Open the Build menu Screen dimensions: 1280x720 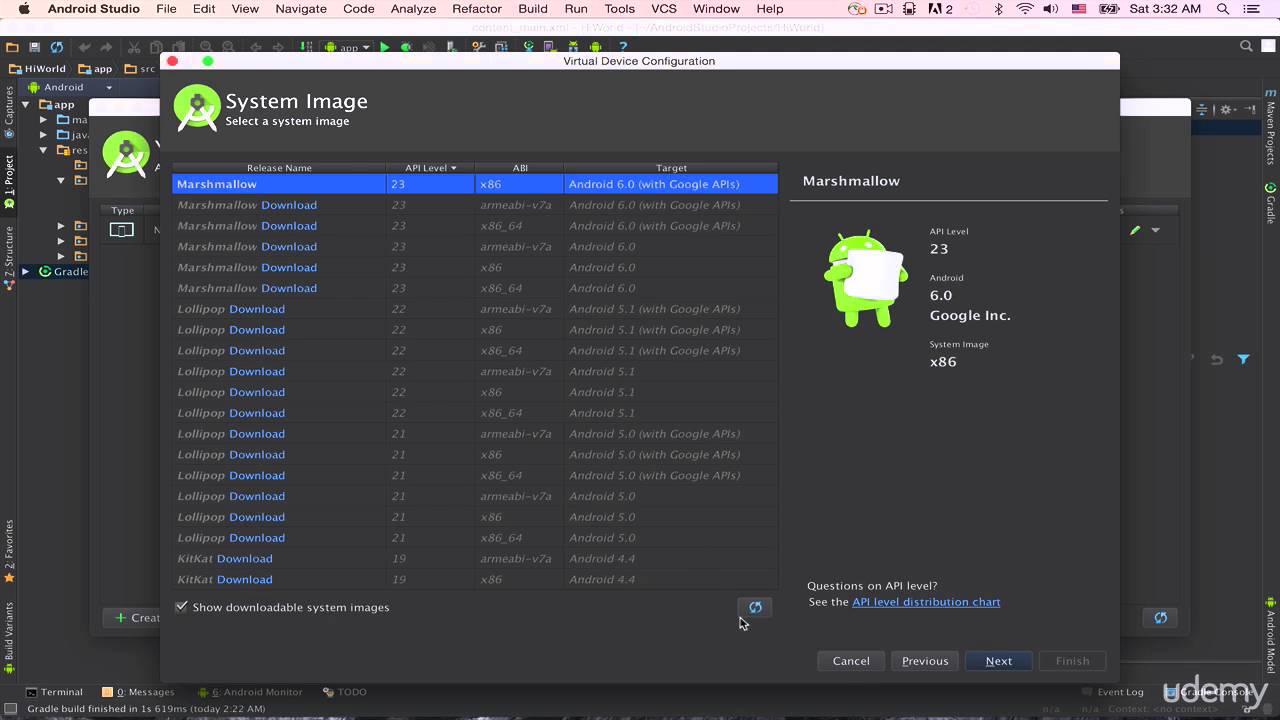point(533,9)
